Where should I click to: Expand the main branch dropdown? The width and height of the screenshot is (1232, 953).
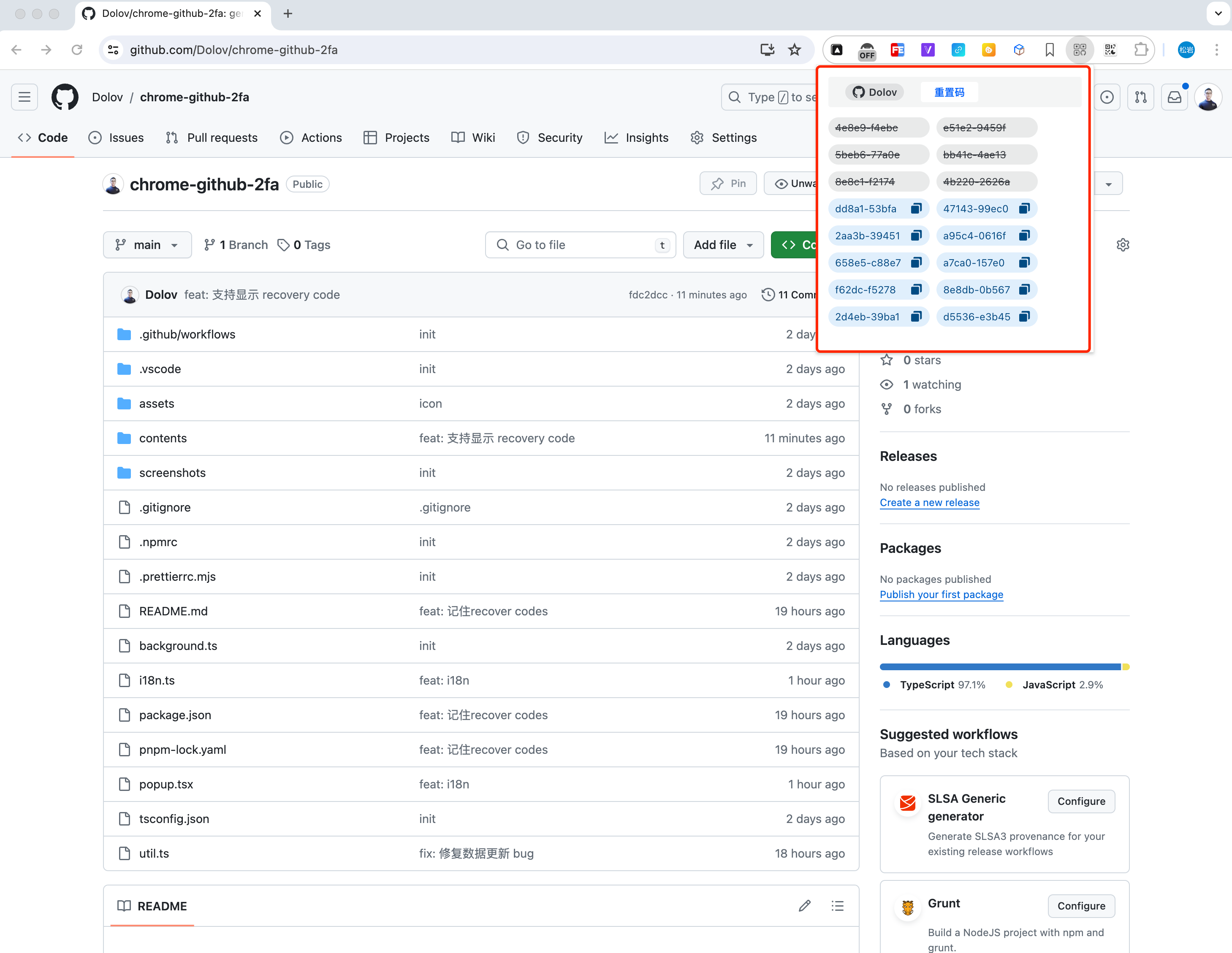[x=147, y=245]
